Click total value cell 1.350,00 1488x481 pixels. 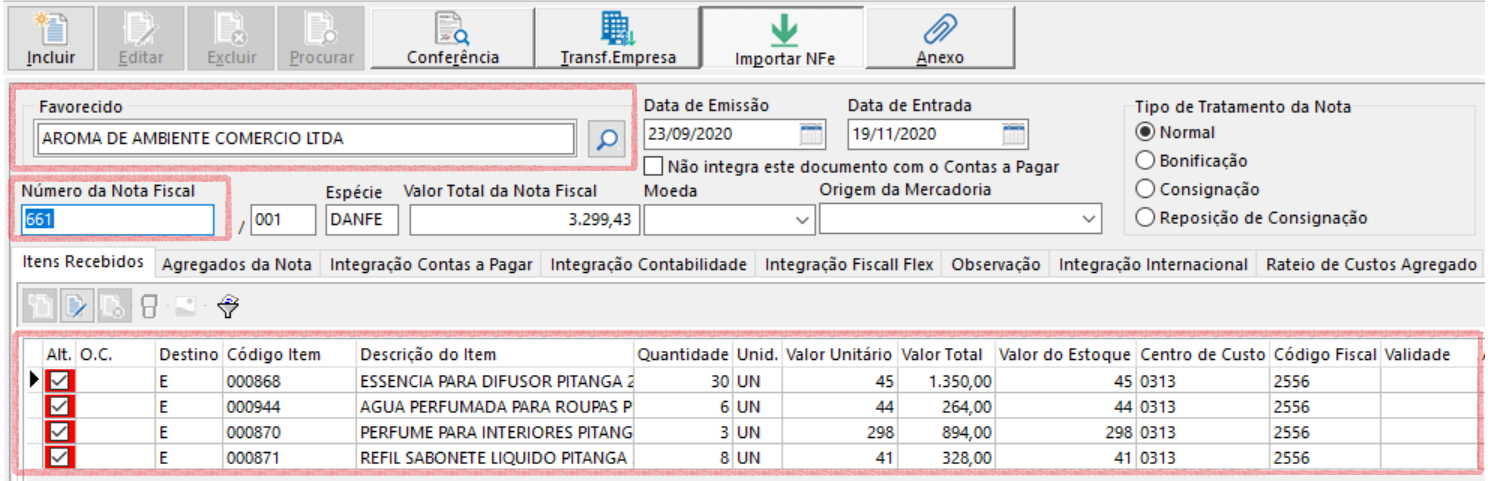946,380
